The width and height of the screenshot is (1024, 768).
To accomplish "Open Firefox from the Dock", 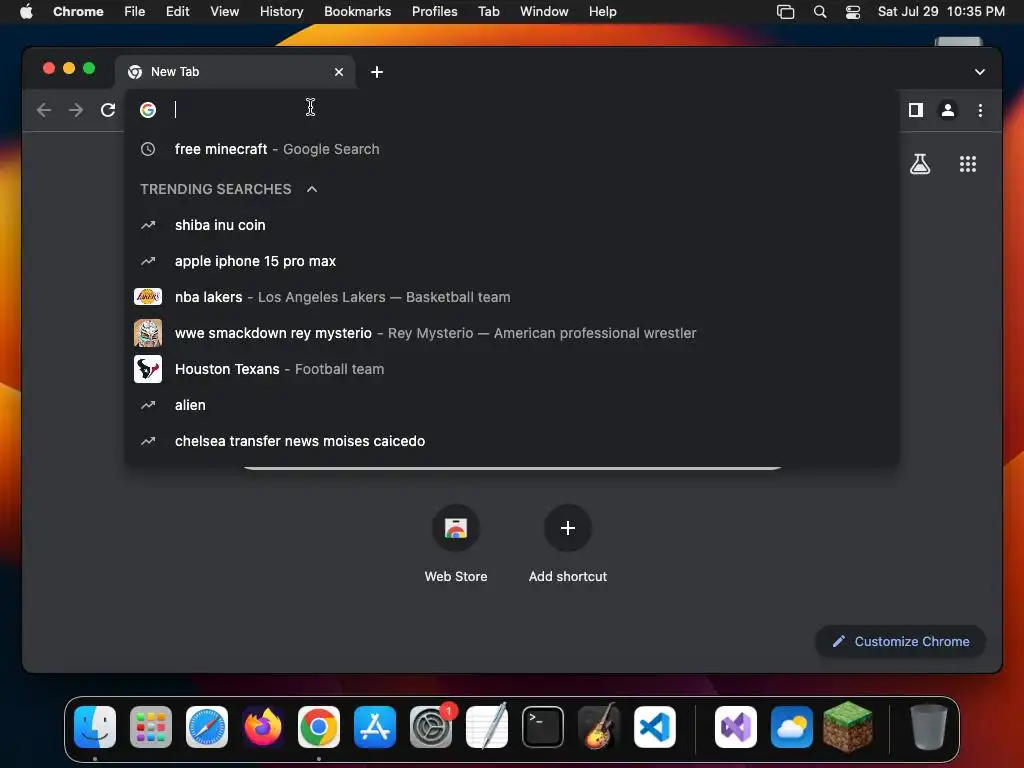I will [263, 727].
